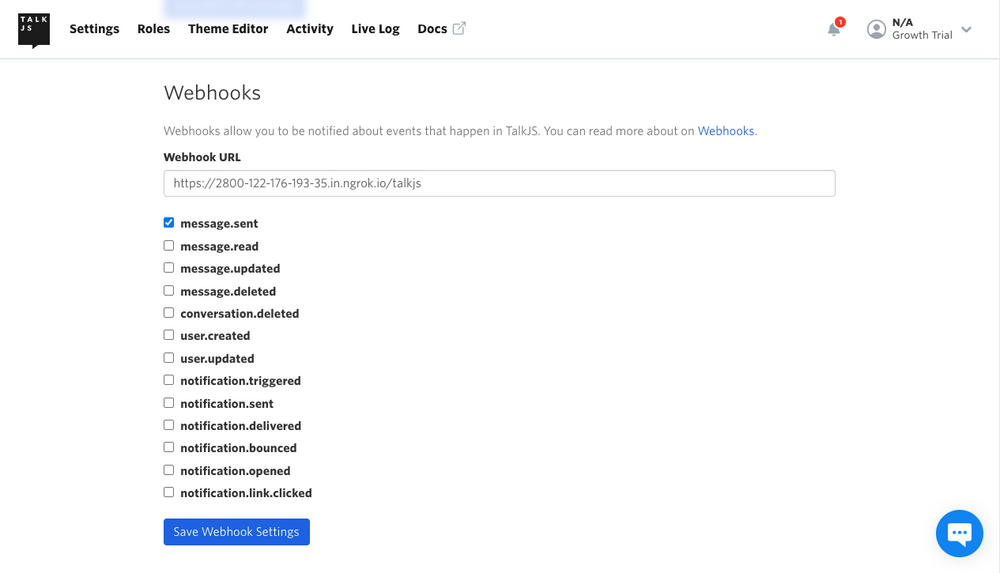Select the conversation.deleted checkbox
This screenshot has width=1000, height=573.
[x=168, y=313]
